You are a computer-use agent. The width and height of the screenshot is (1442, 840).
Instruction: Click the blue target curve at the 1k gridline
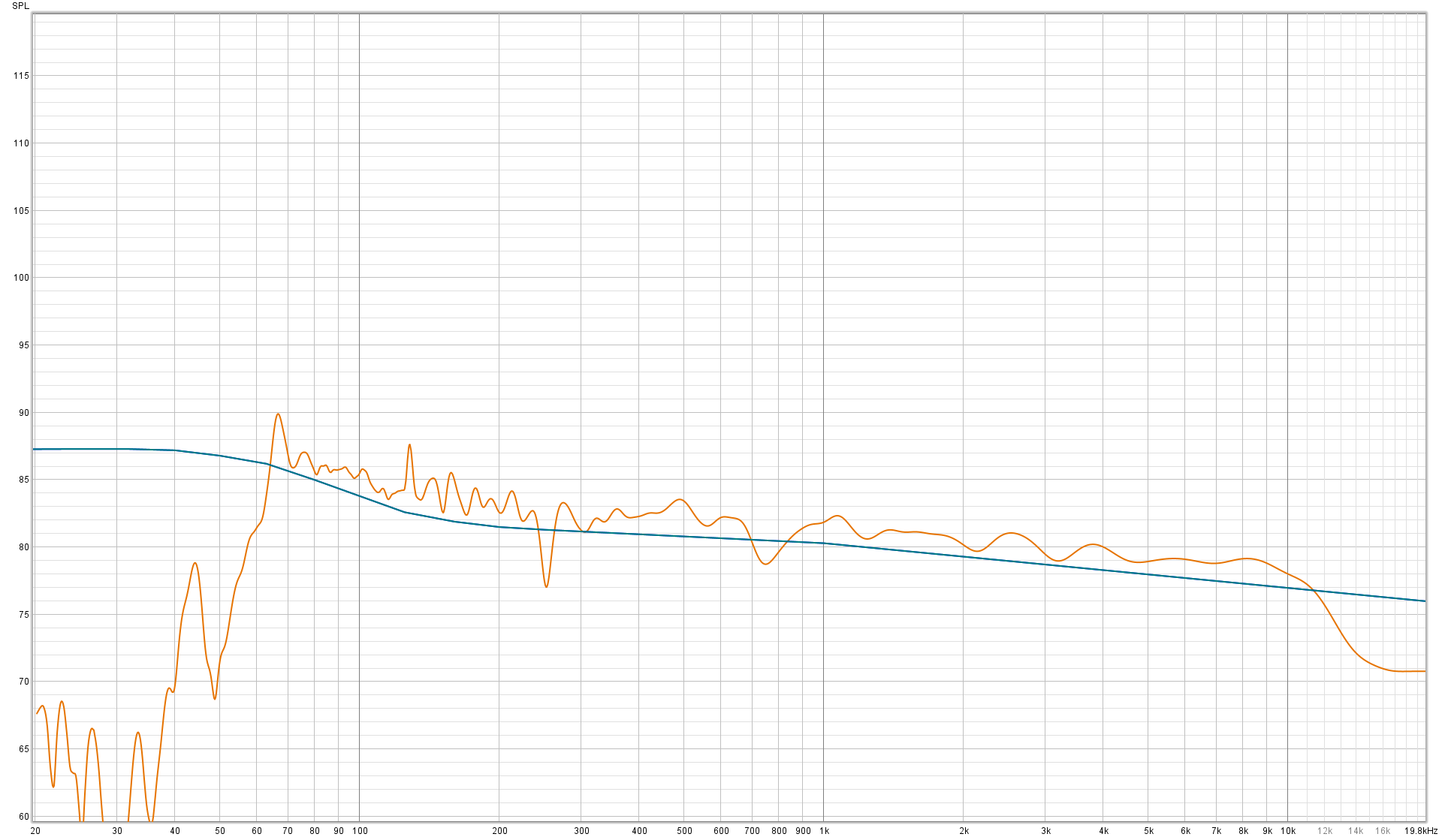coord(823,543)
